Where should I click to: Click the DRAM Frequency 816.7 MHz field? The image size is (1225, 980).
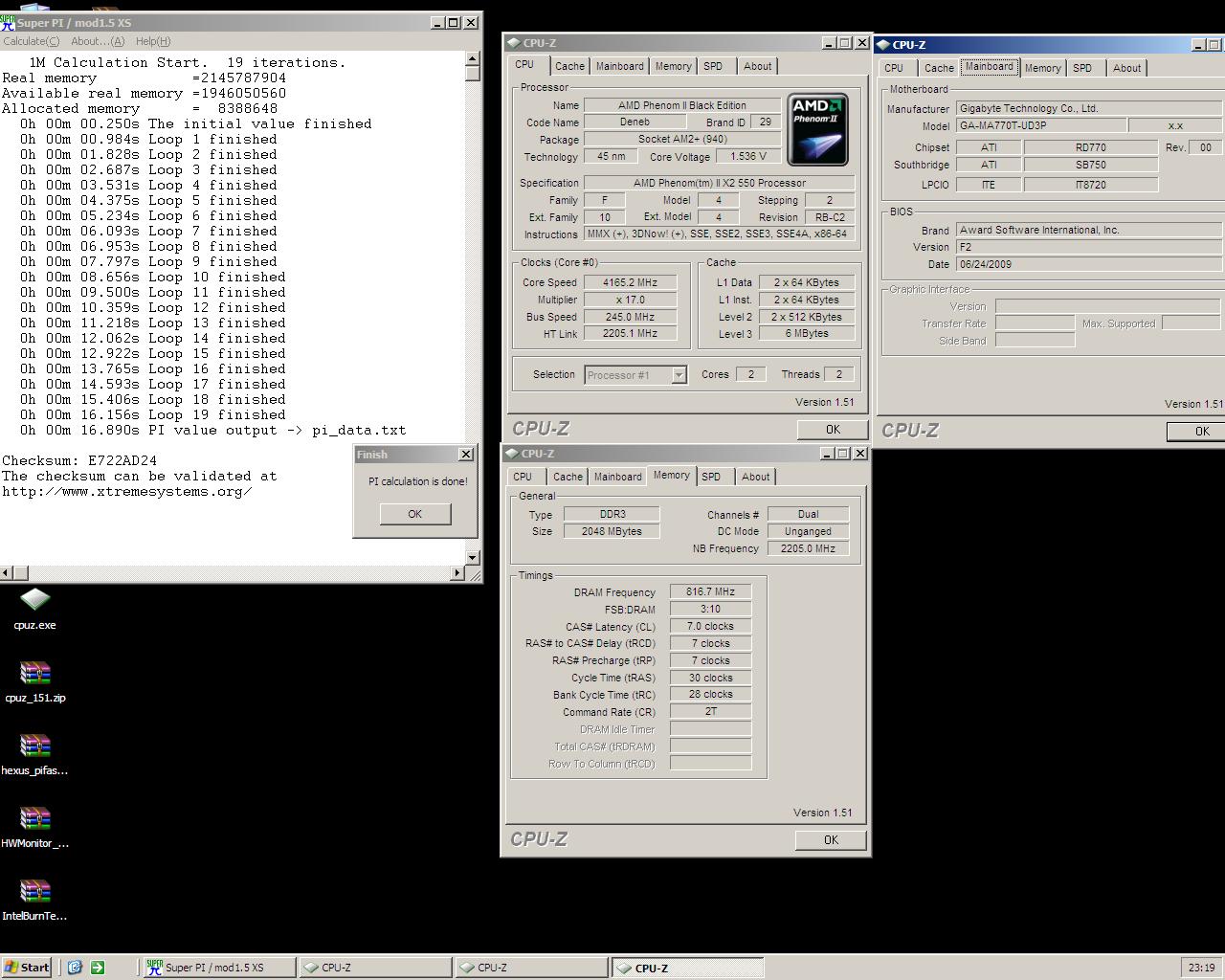[x=710, y=591]
